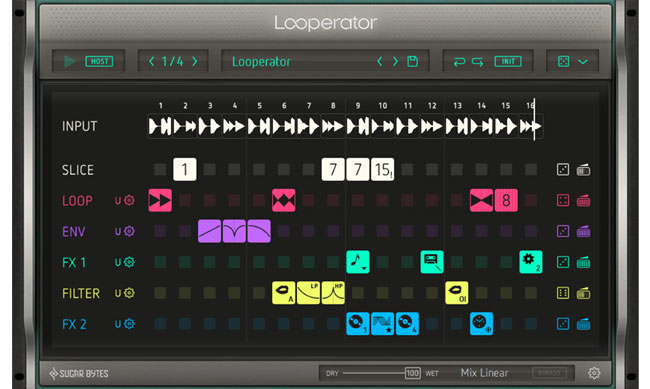
Task: Open global settings gear at bottom right
Action: [x=594, y=373]
